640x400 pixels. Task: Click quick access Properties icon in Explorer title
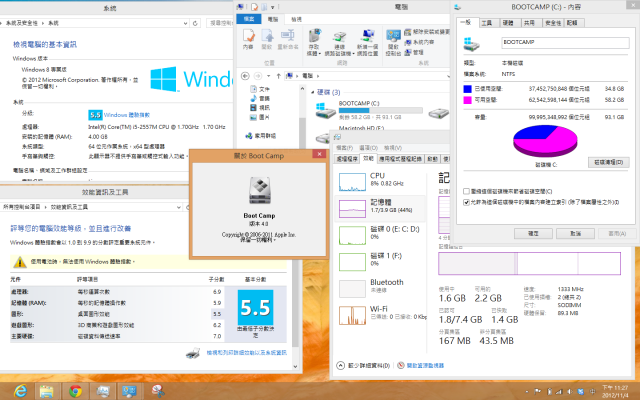[x=254, y=7]
